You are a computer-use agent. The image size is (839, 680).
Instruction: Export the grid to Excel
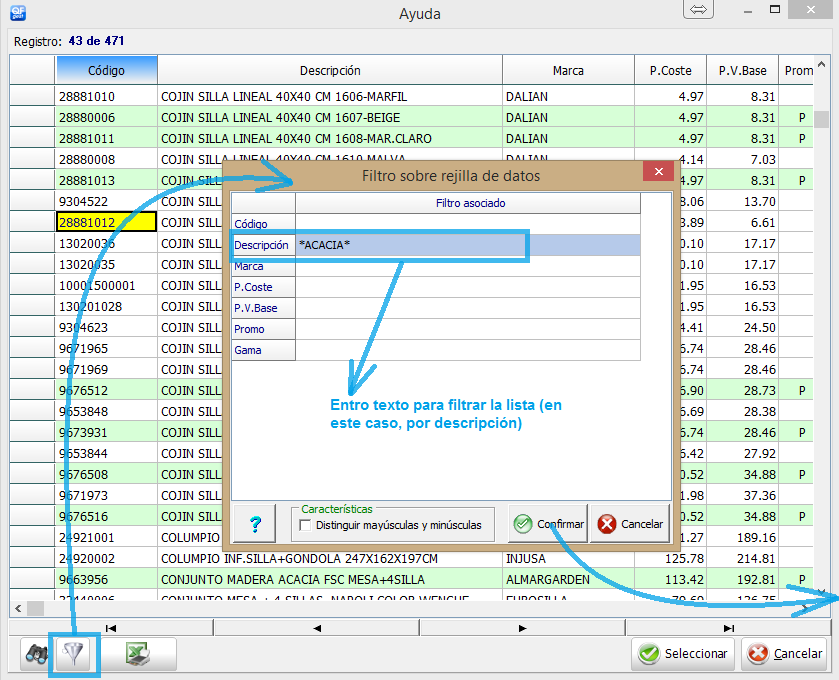pyautogui.click(x=138, y=654)
